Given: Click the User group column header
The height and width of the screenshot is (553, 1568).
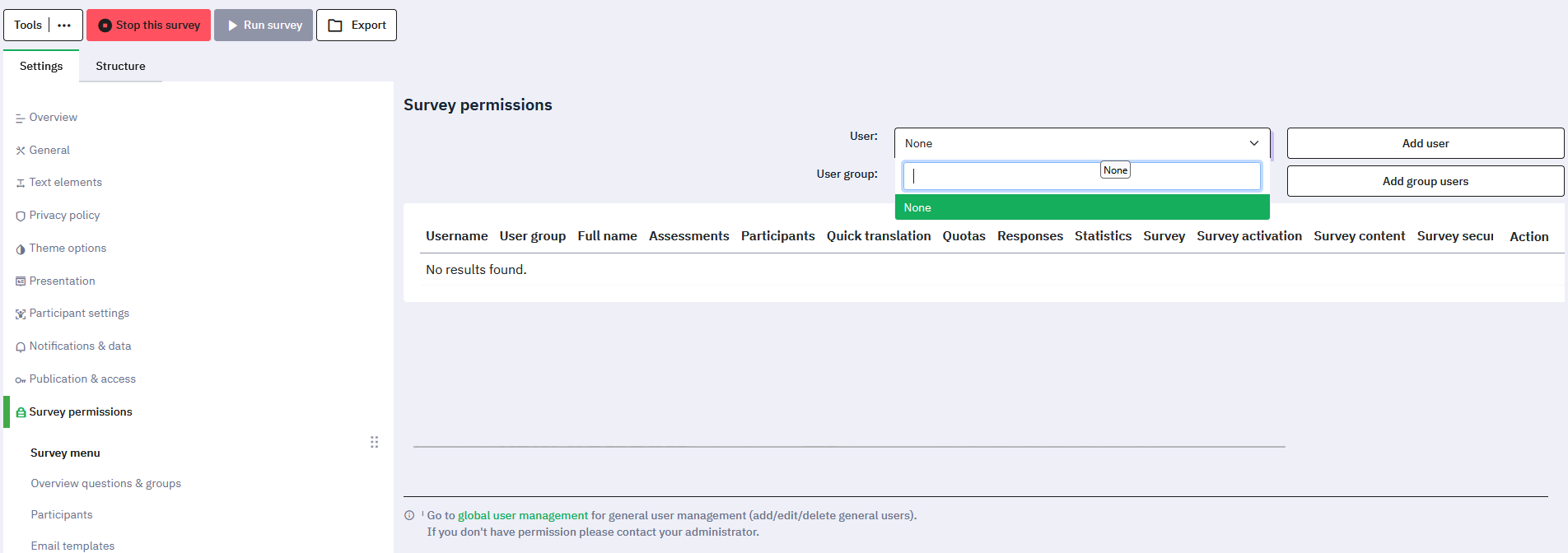Looking at the screenshot, I should point(533,236).
